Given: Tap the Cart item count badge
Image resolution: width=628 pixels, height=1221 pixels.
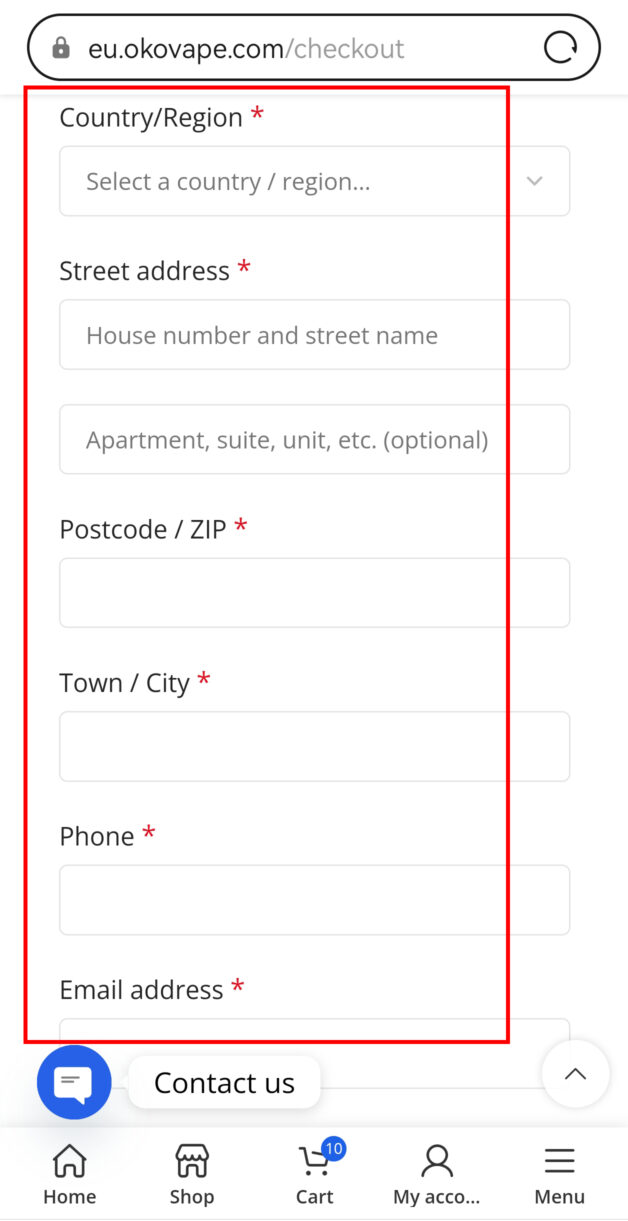Looking at the screenshot, I should coord(334,1149).
